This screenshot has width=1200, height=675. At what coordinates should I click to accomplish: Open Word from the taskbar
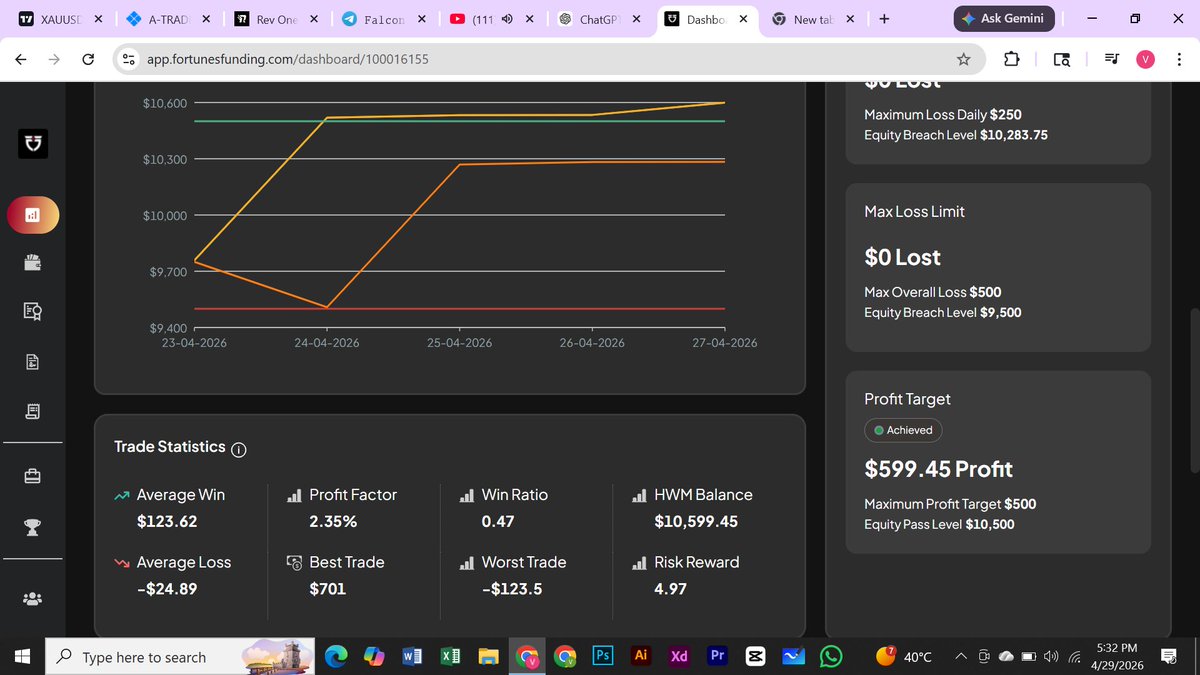[412, 656]
